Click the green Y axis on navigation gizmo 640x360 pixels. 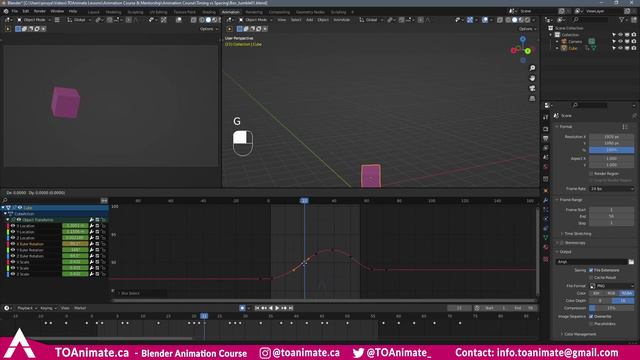point(528,51)
